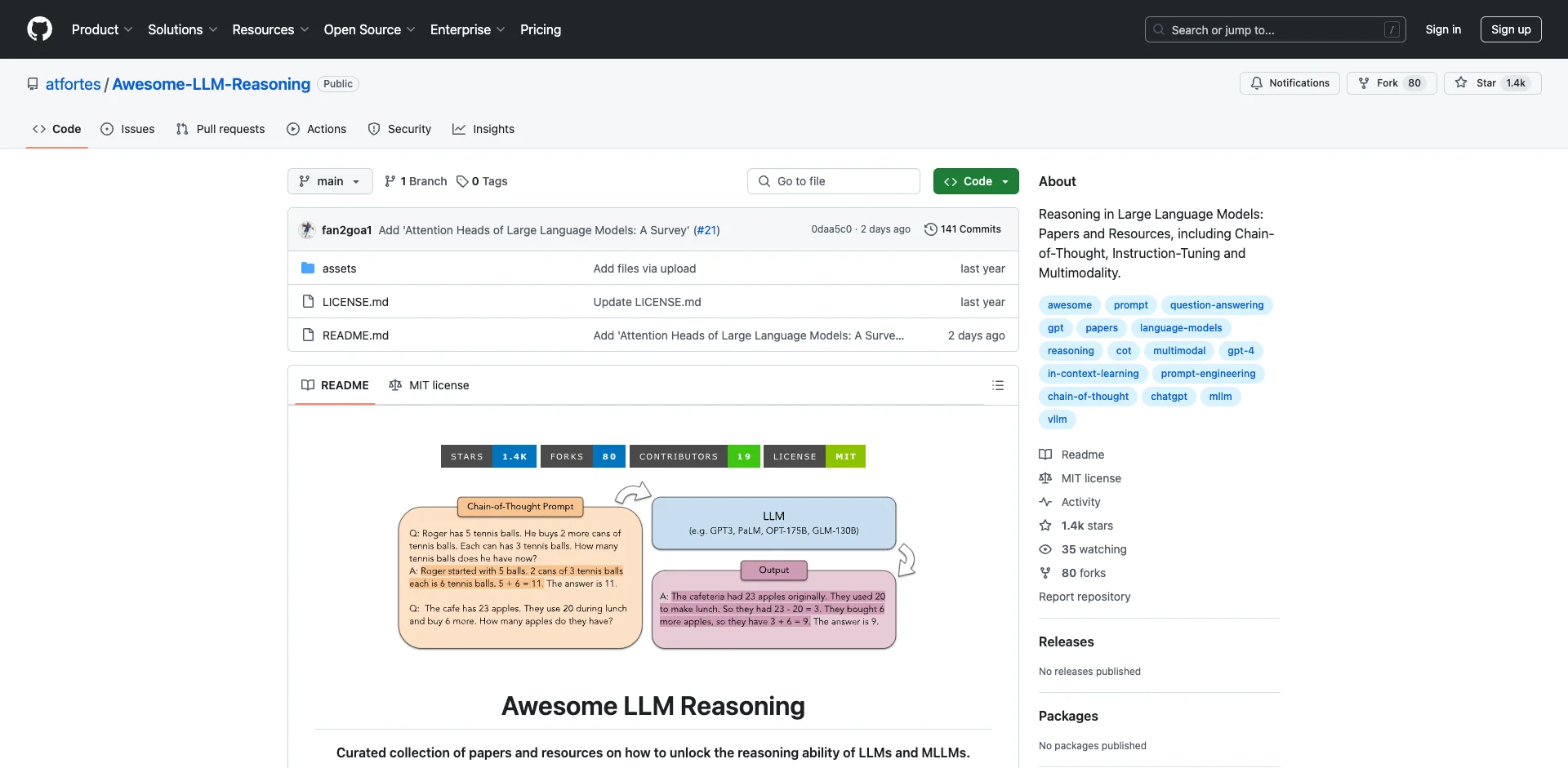Switch to the Security tab
This screenshot has width=1568, height=768.
[x=399, y=129]
